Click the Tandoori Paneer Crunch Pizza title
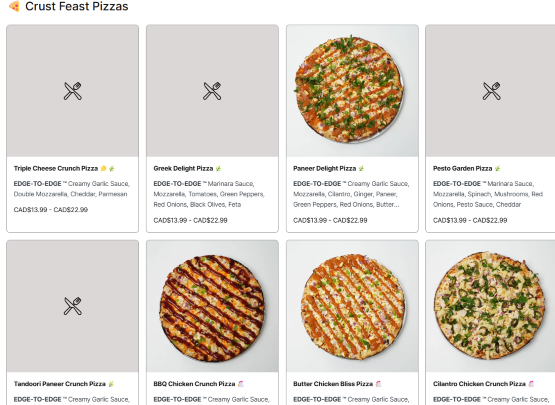 tap(60, 384)
